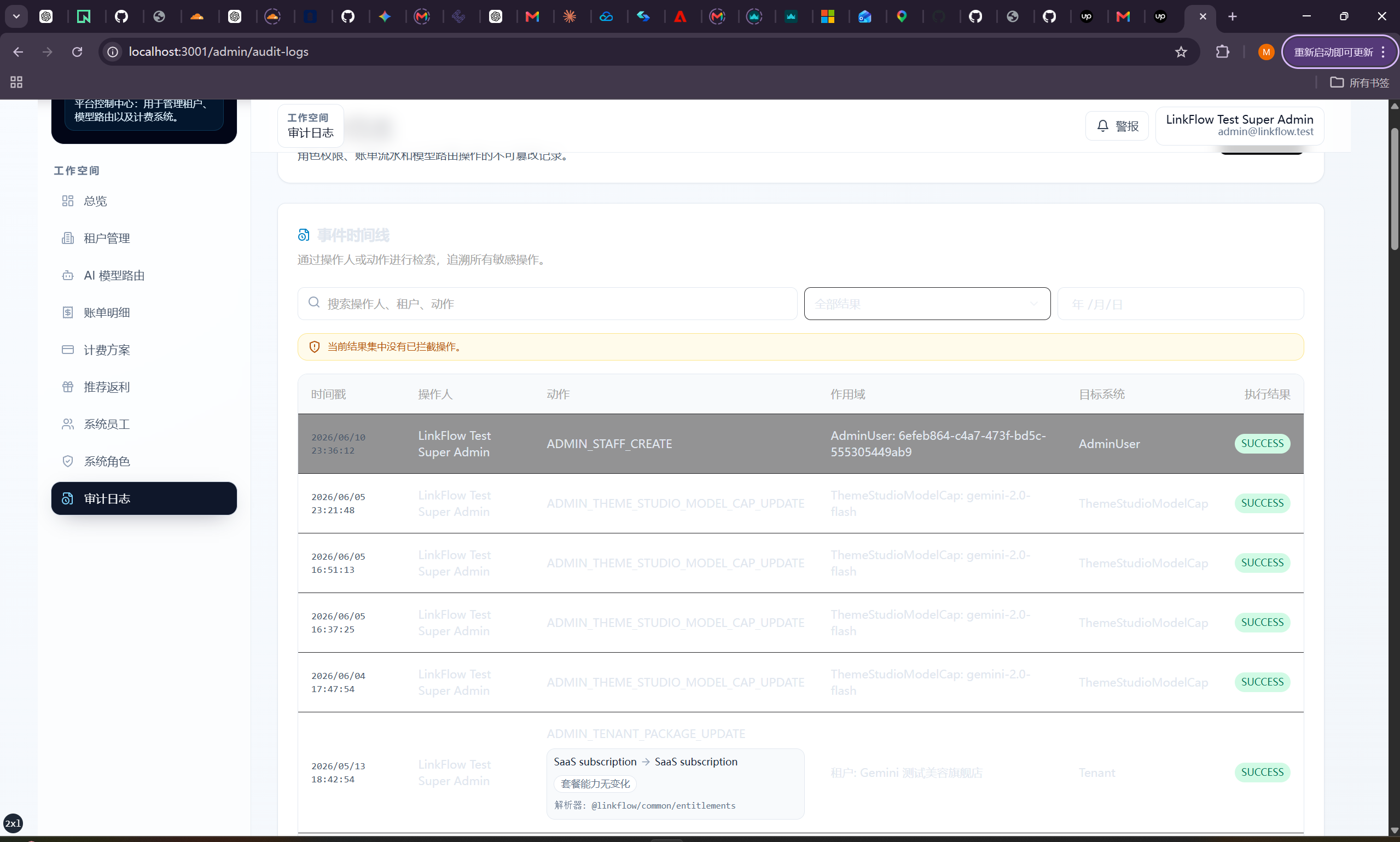The image size is (1400, 842).
Task: Click the shield warning icon in yellow banner
Action: tap(314, 347)
